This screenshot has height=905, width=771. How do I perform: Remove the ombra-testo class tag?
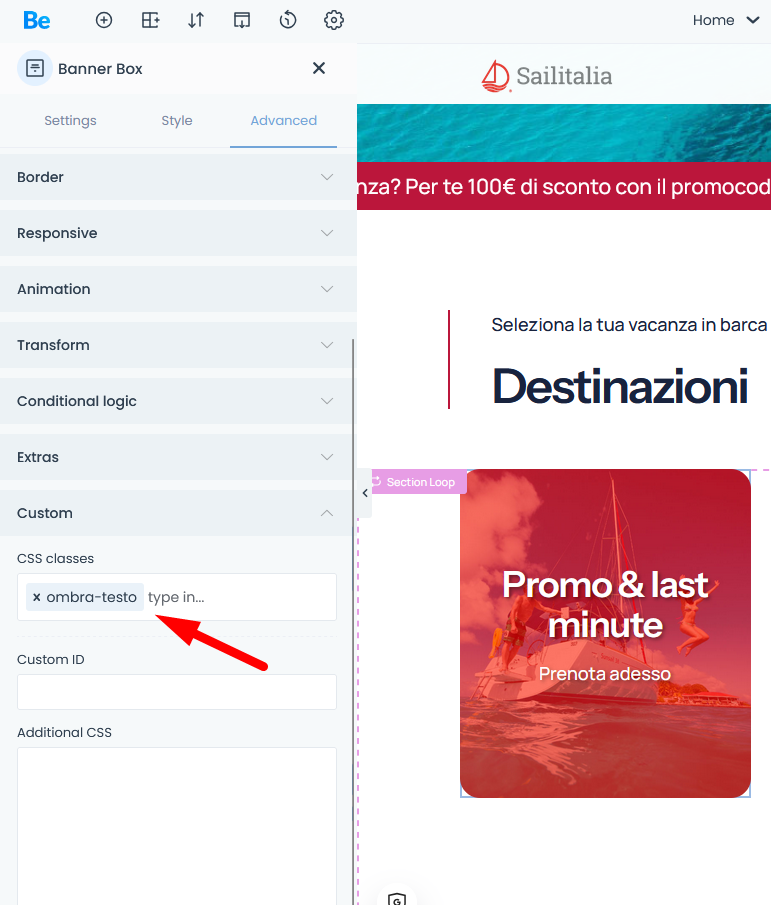click(x=36, y=597)
